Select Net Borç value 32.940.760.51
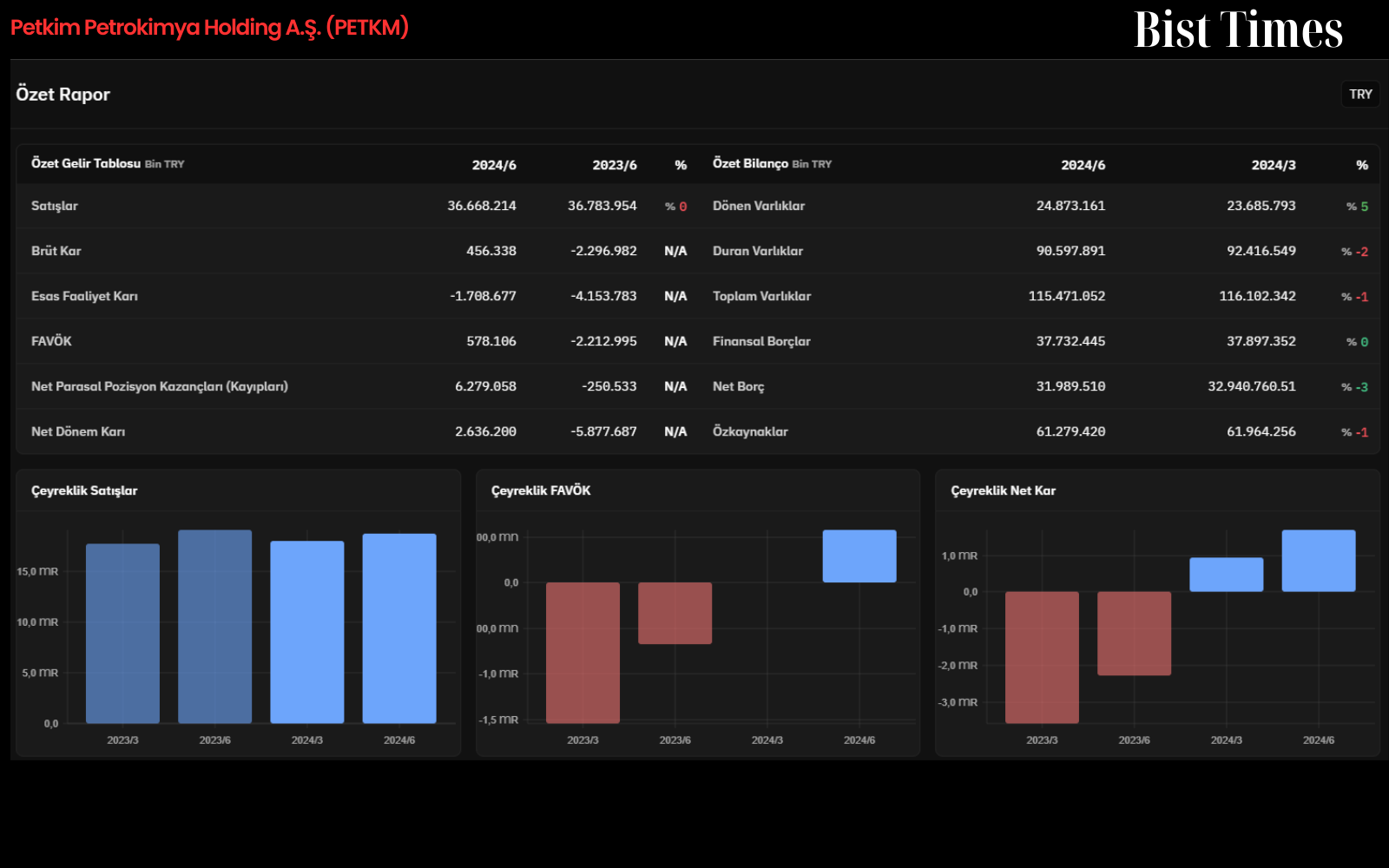This screenshot has width=1389, height=868. point(1251,386)
